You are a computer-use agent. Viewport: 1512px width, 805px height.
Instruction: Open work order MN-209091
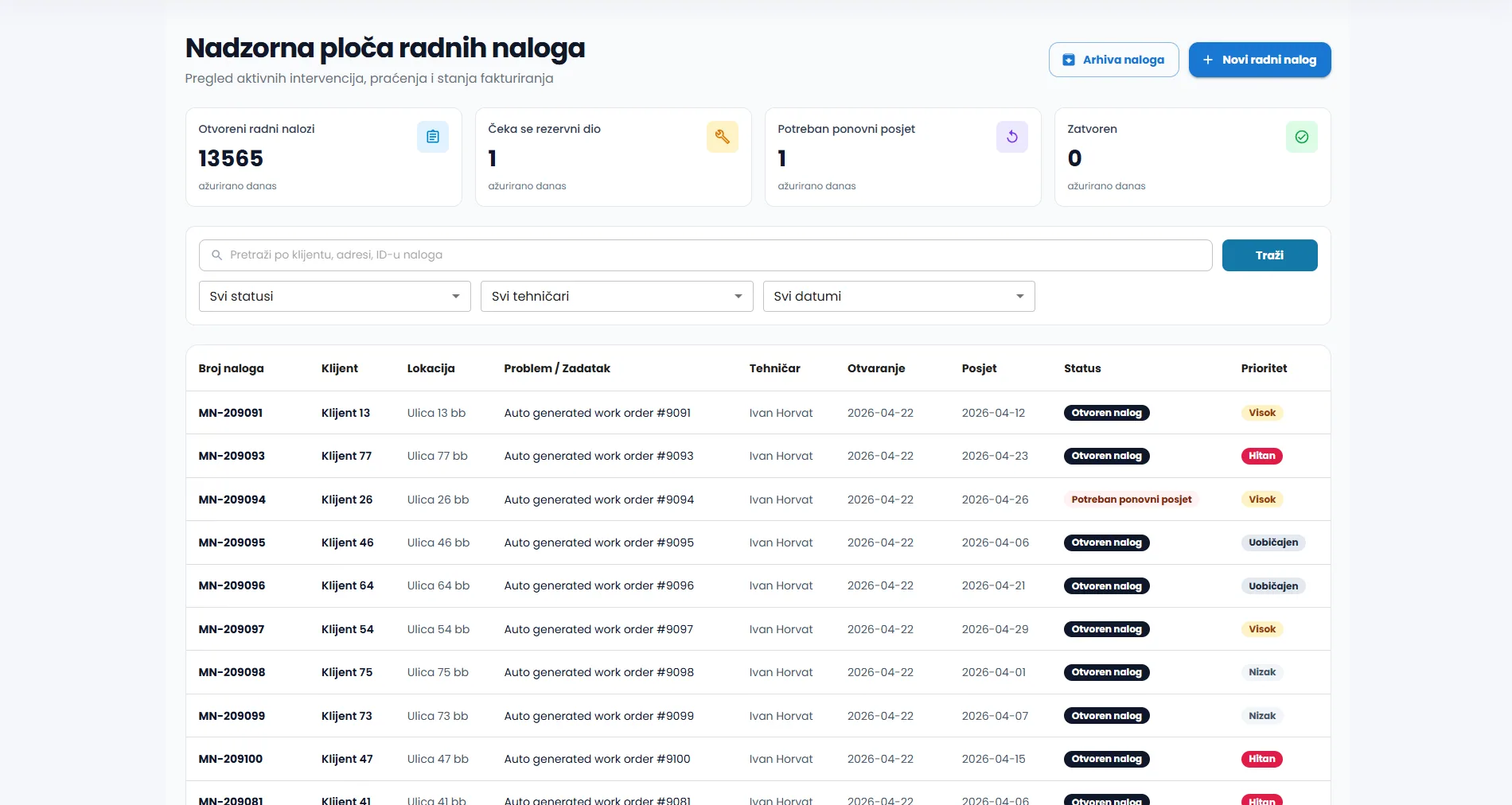[x=231, y=413]
